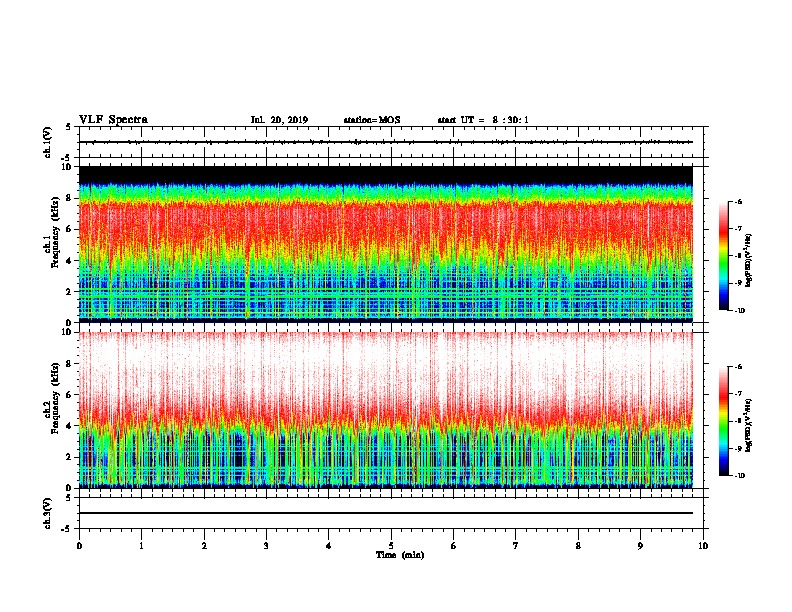Click time axis tick label "3"

(x=266, y=546)
